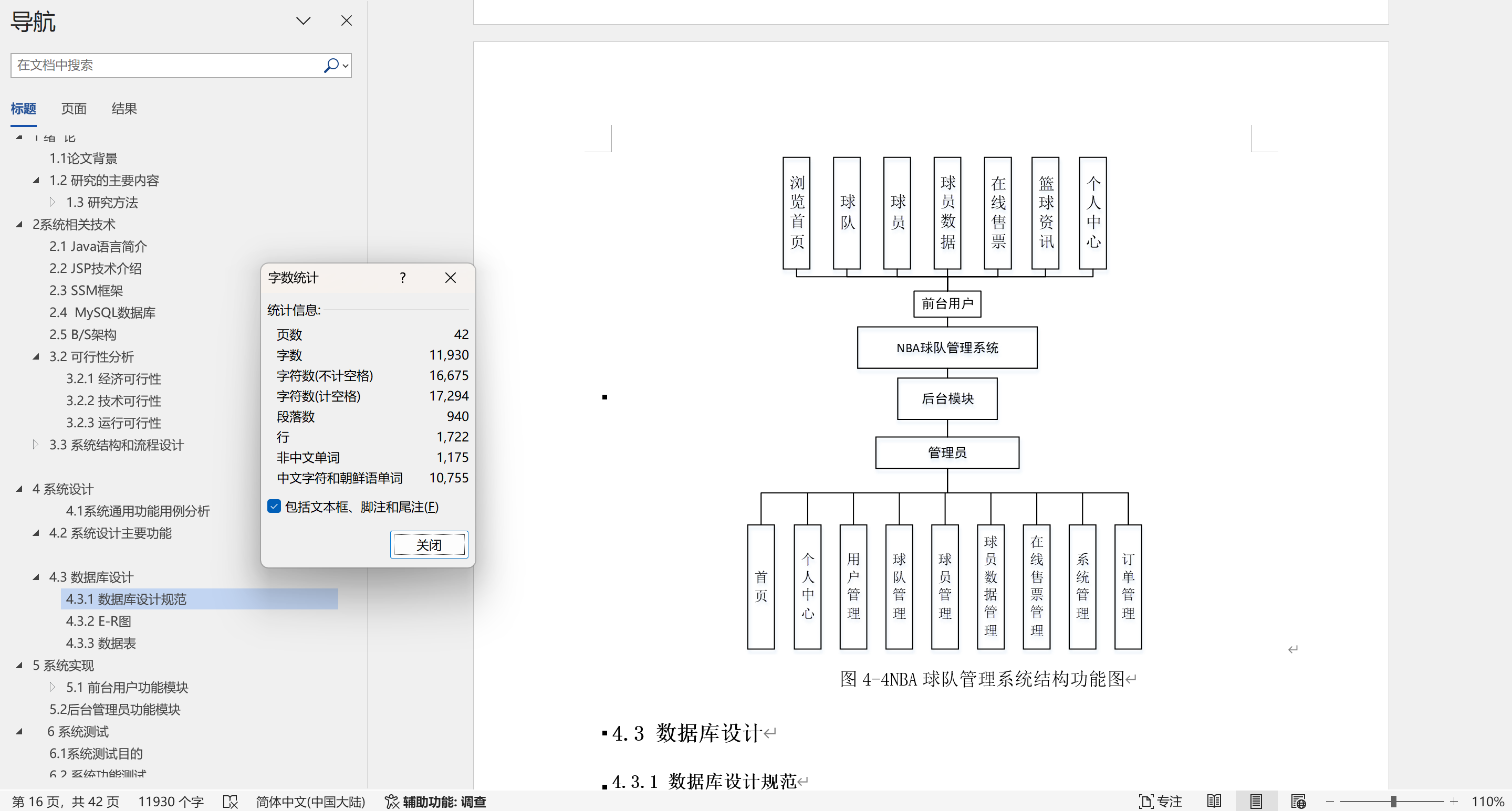Go to heading 3.2.1 经济可行性

point(113,379)
